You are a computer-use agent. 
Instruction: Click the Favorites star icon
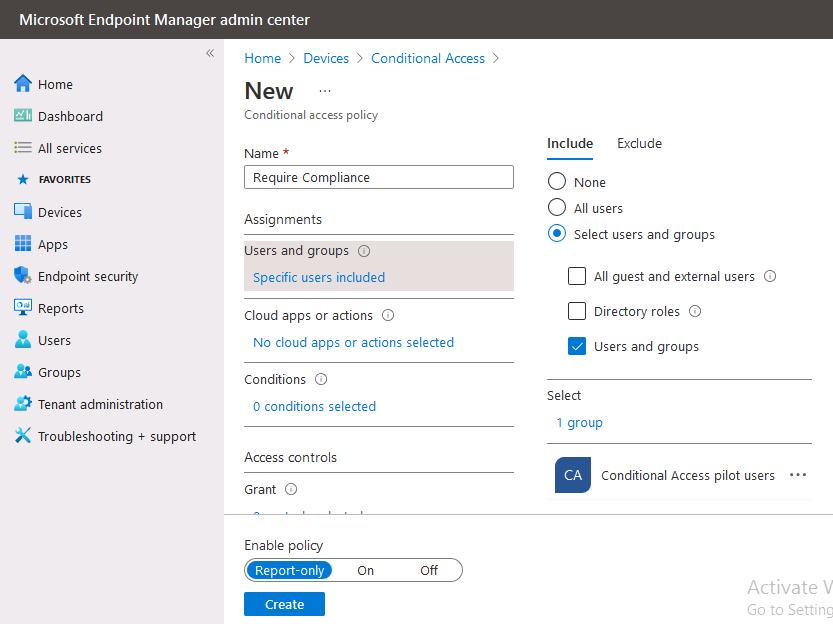pyautogui.click(x=23, y=179)
